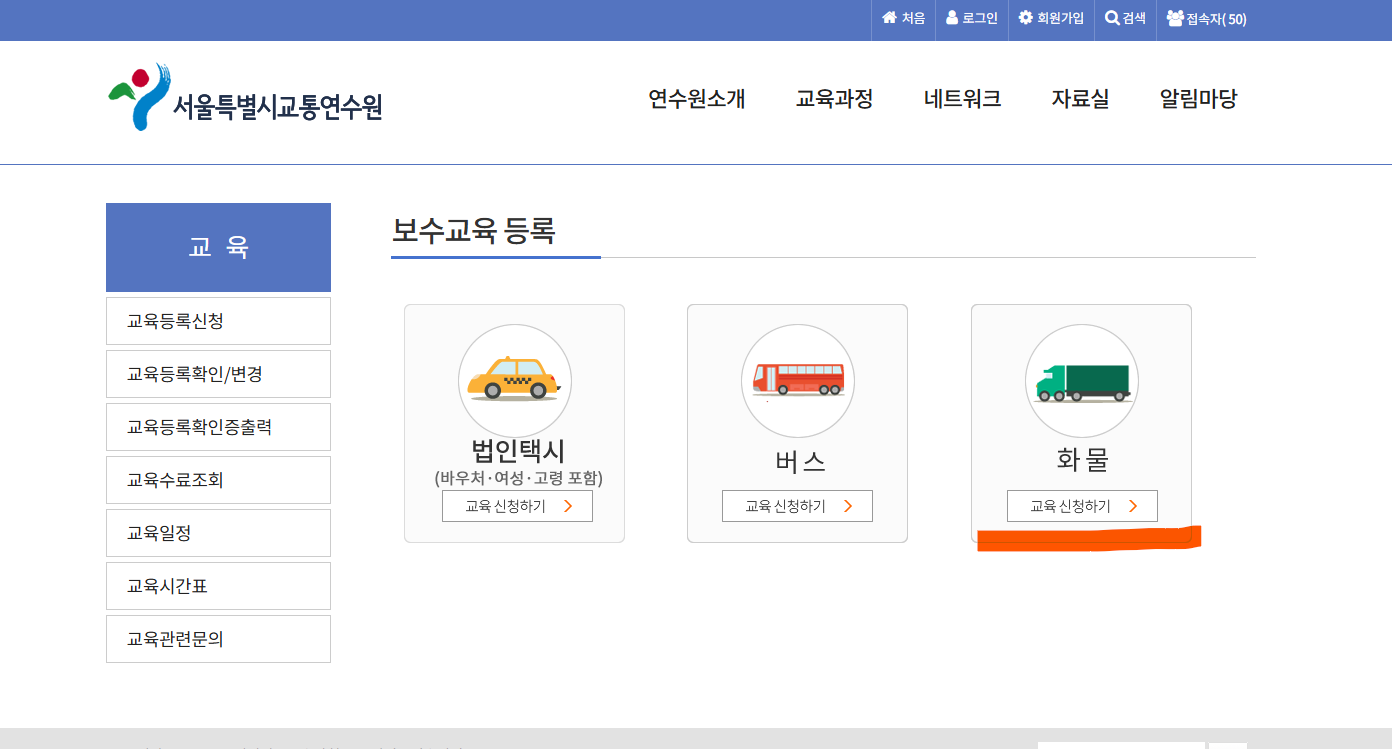Open the 교육과정 menu
Viewport: 1392px width, 749px height.
[x=835, y=99]
